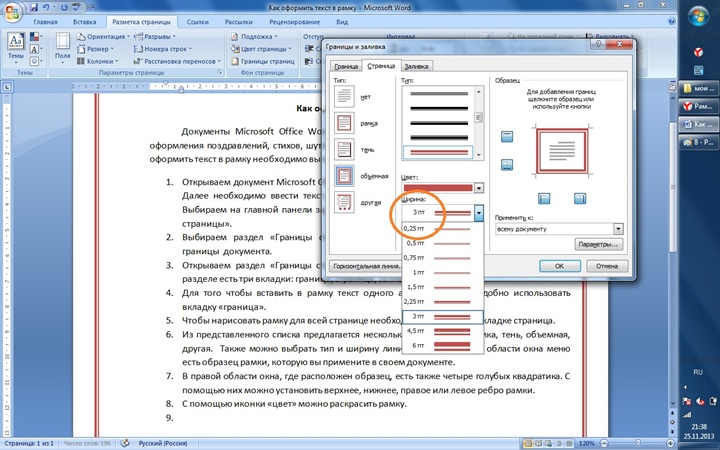Open theme colors in the Темы group
Viewport: 720px width, 450px height.
tap(36, 36)
